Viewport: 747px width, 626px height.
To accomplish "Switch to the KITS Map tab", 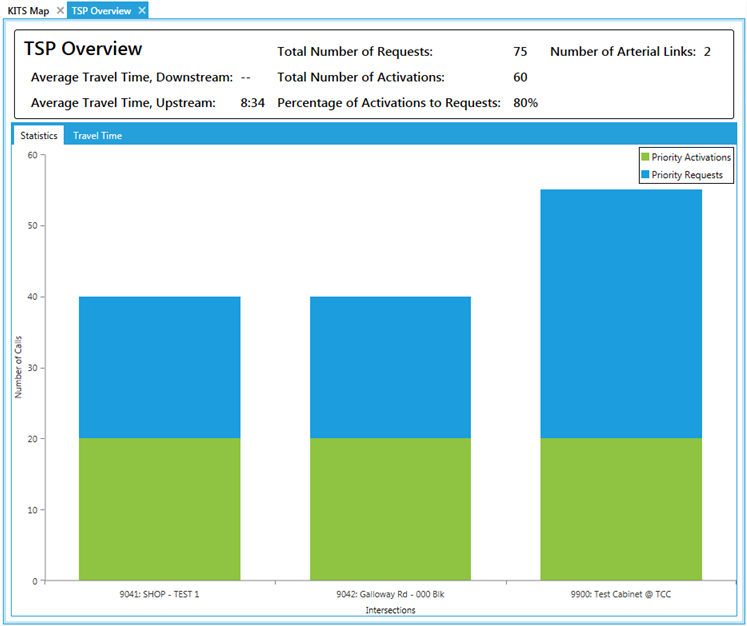I will tap(29, 10).
